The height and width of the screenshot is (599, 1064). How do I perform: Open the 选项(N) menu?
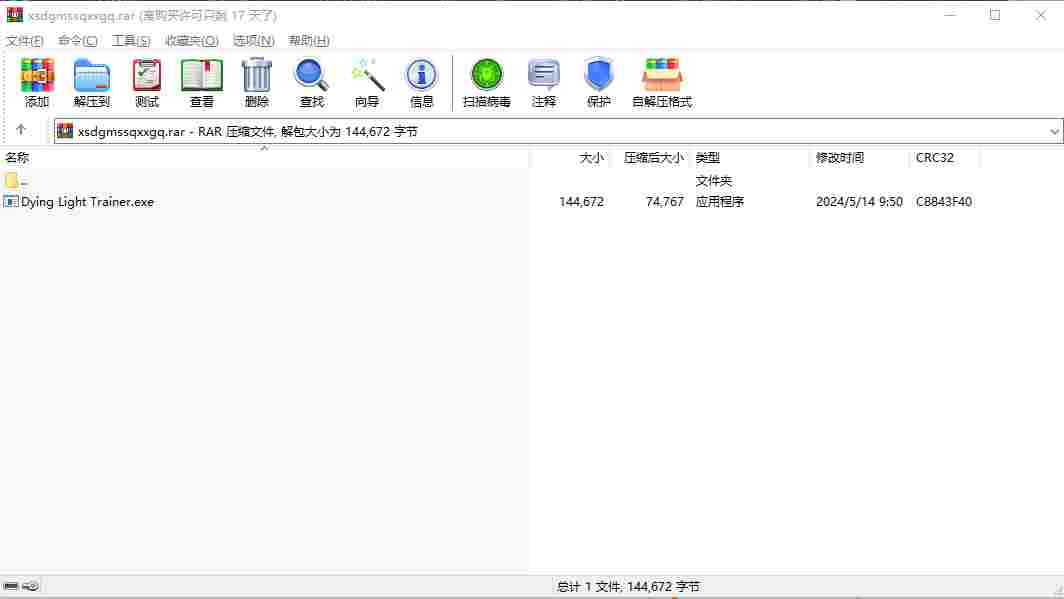(x=253, y=41)
